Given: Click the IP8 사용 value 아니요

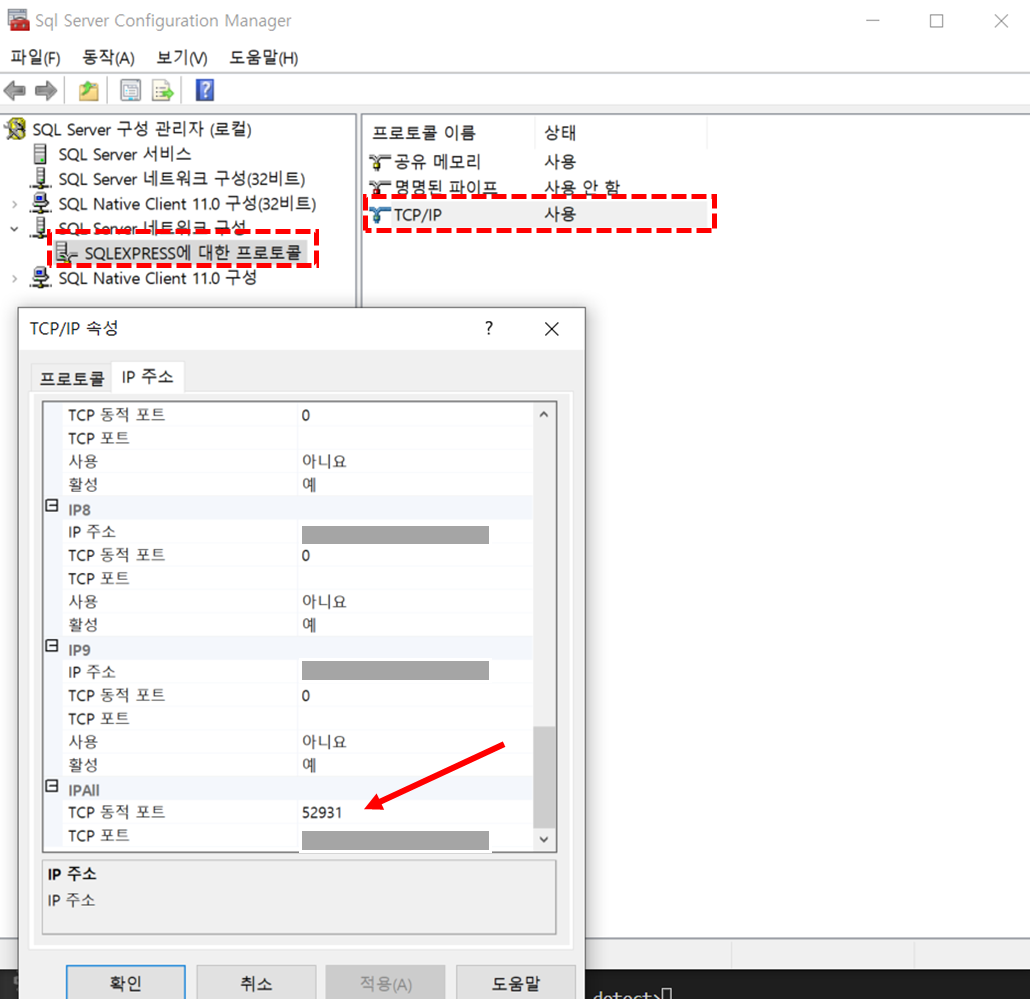Looking at the screenshot, I should (x=324, y=601).
